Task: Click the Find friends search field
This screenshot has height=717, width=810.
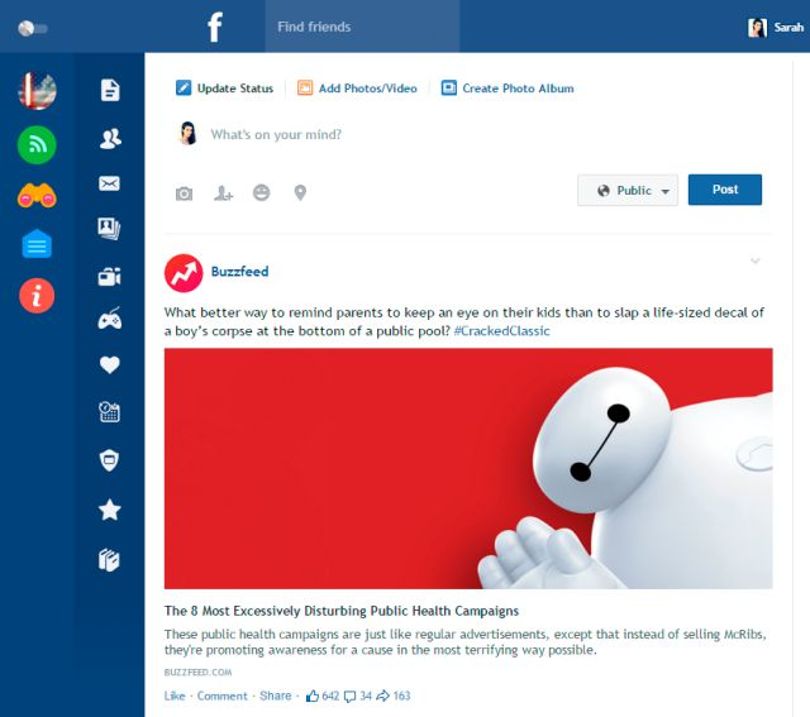Action: pyautogui.click(x=362, y=26)
